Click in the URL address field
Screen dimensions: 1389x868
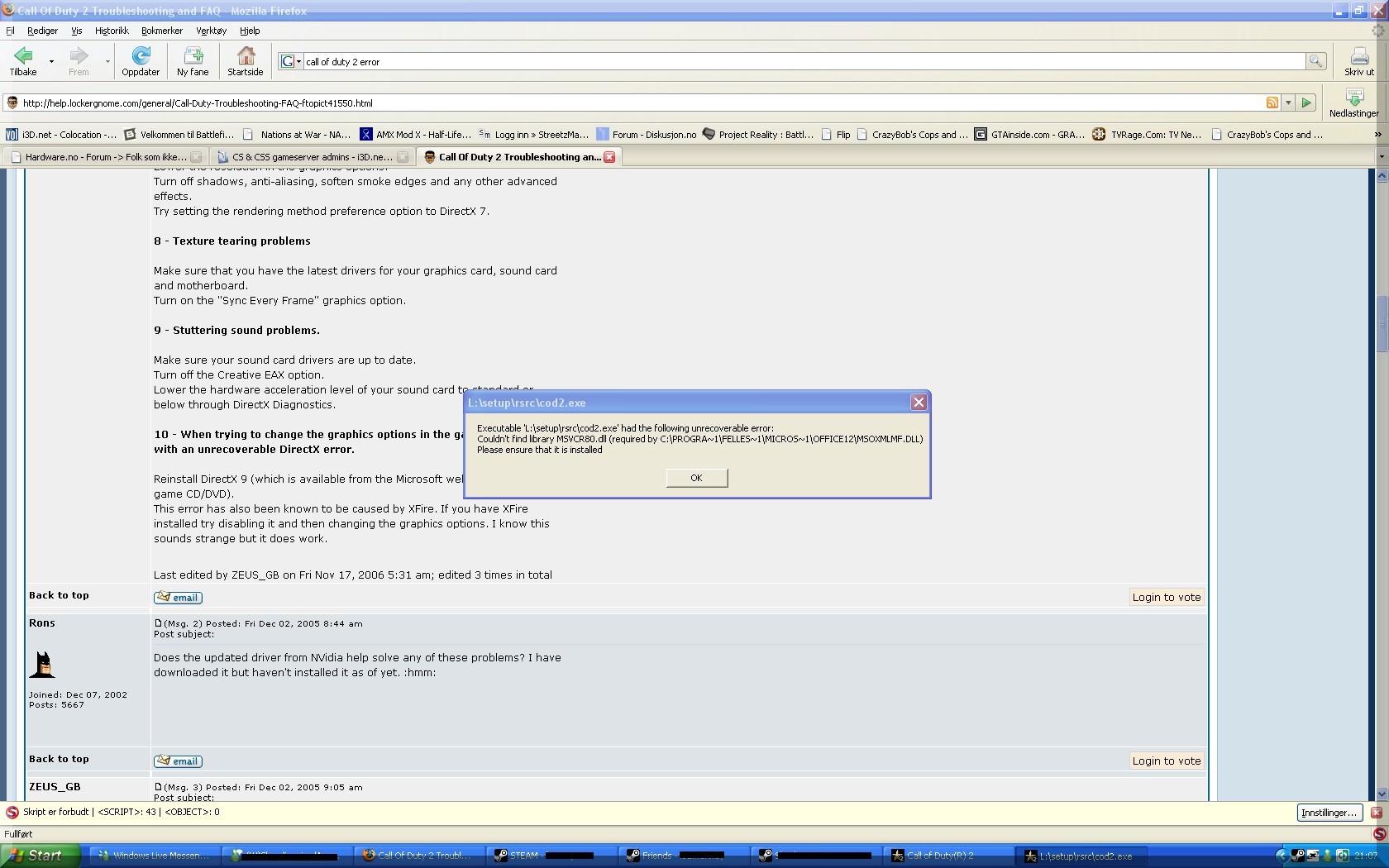click(x=642, y=103)
